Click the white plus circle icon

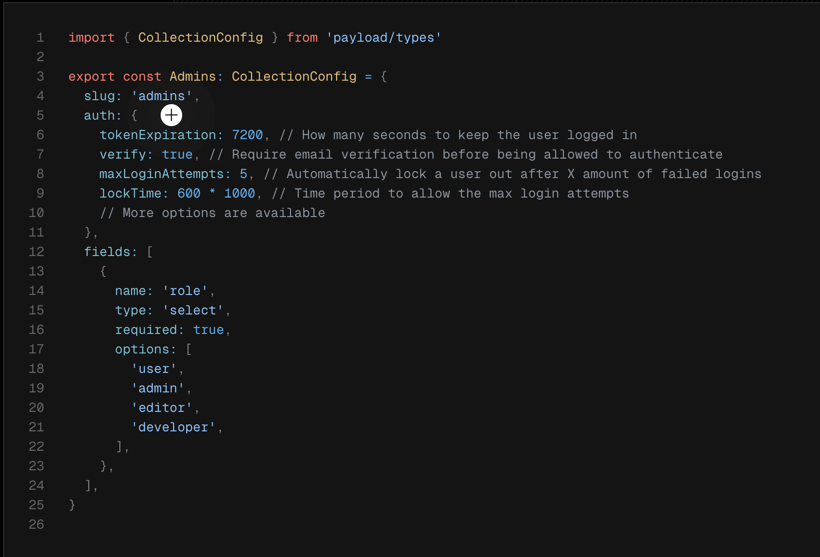(171, 116)
